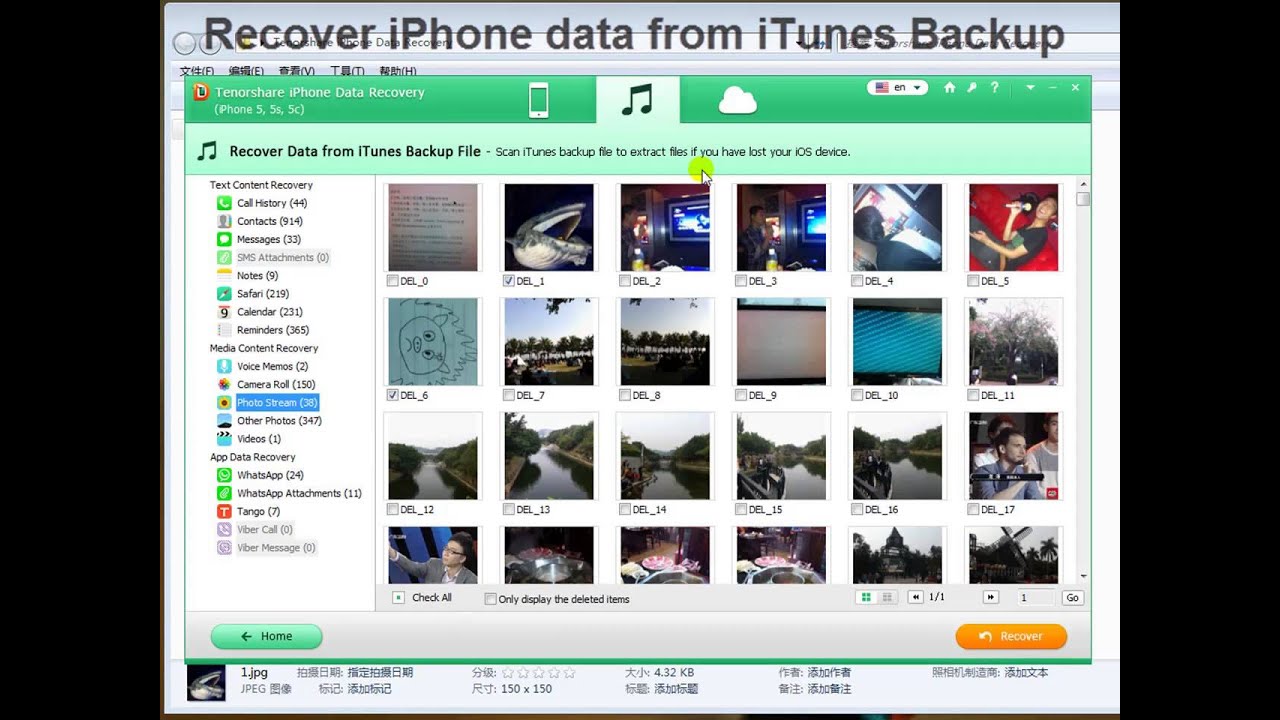Screen dimensions: 1280x720
Task: Click the Safari compass icon
Action: click(224, 294)
